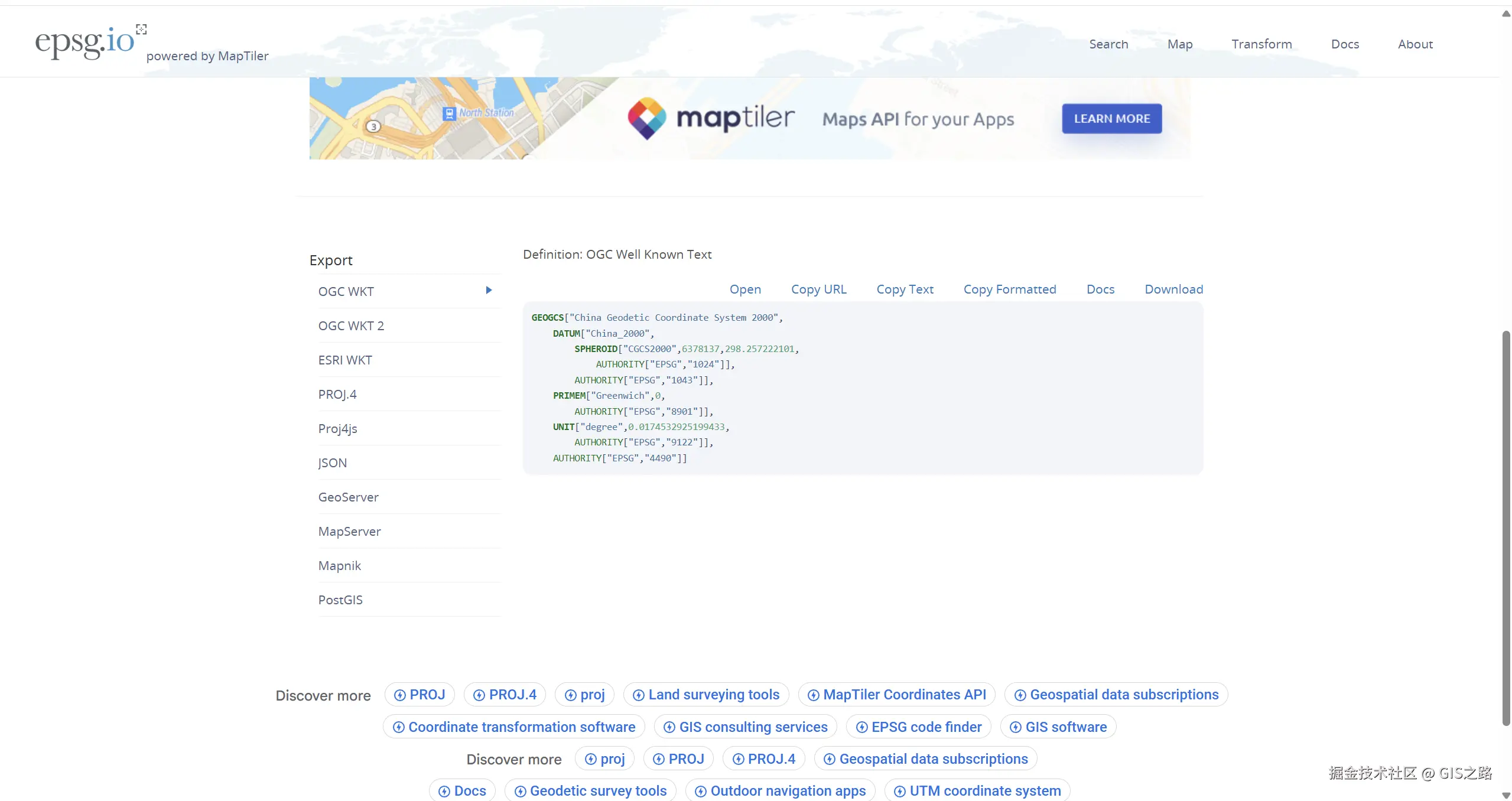Download the WKT definition
This screenshot has height=801, width=1512.
coord(1173,289)
